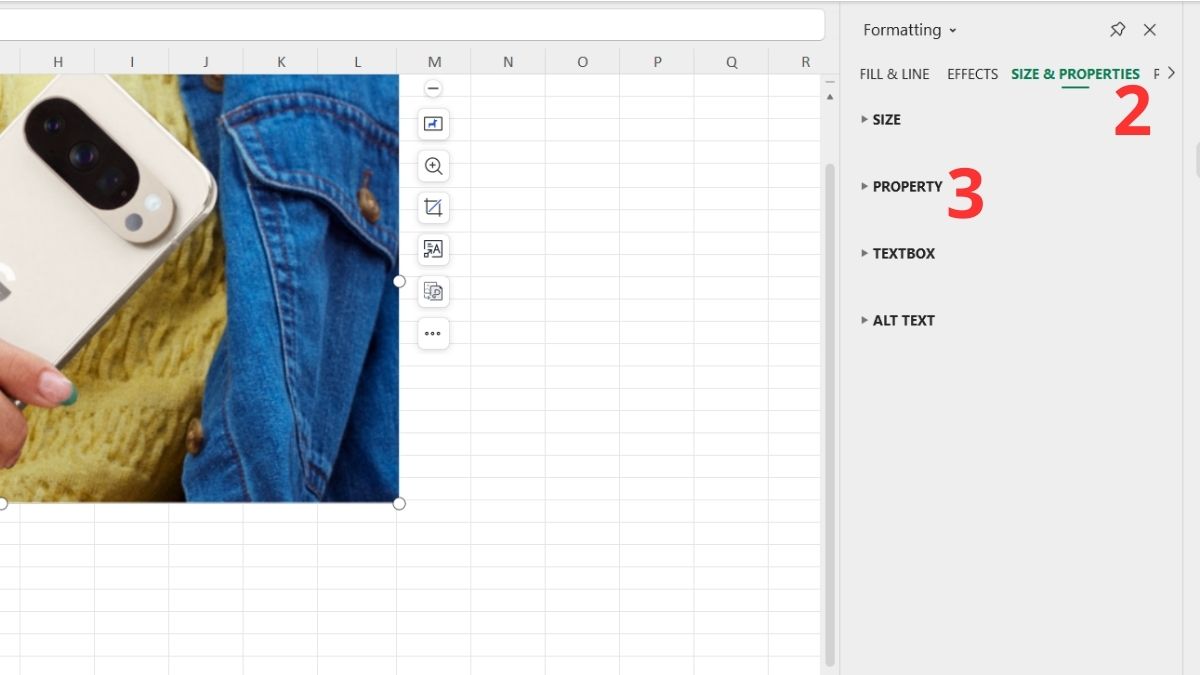Pin the Formatting panel

1117,30
